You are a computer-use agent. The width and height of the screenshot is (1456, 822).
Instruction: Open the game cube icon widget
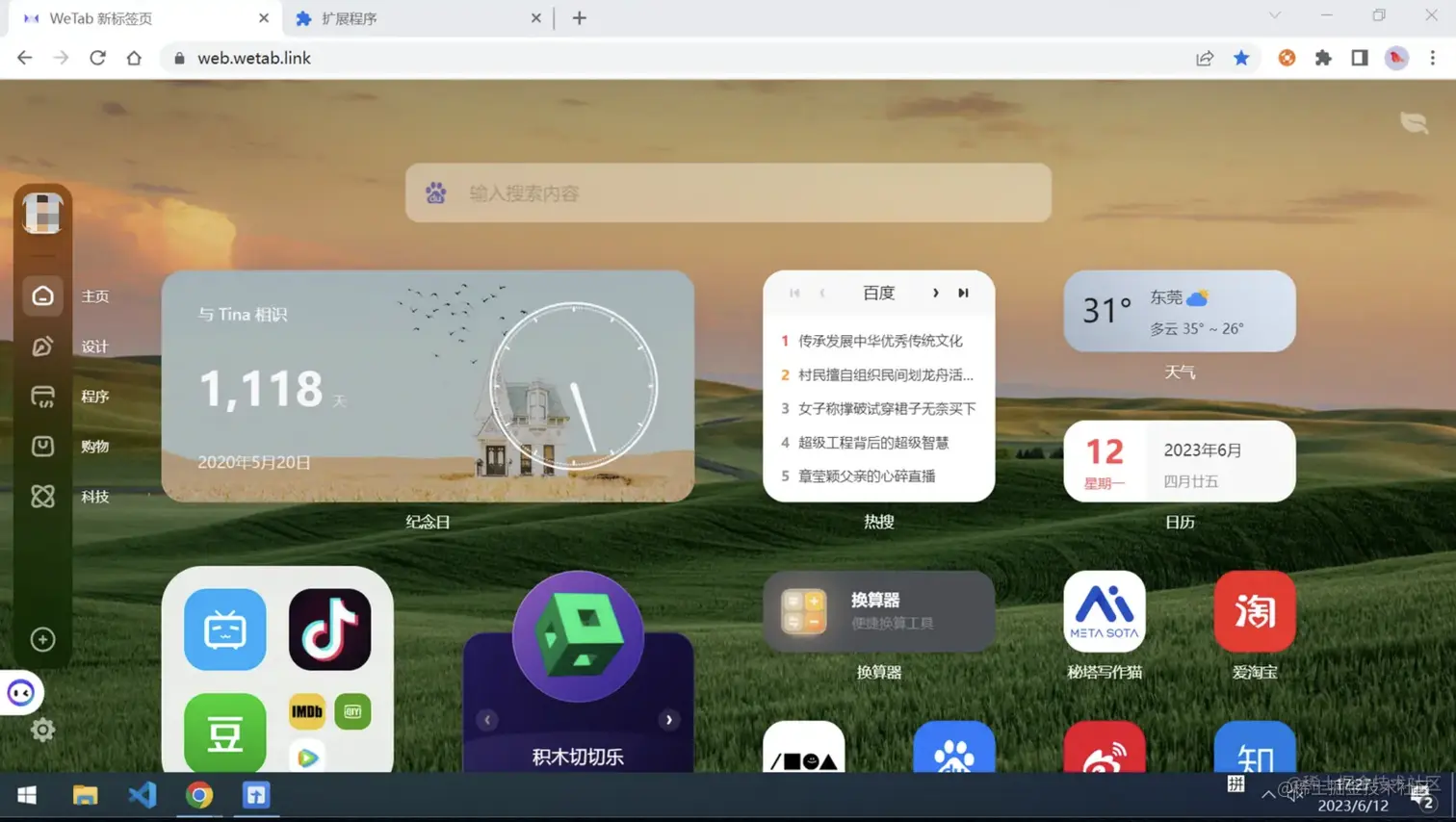578,636
